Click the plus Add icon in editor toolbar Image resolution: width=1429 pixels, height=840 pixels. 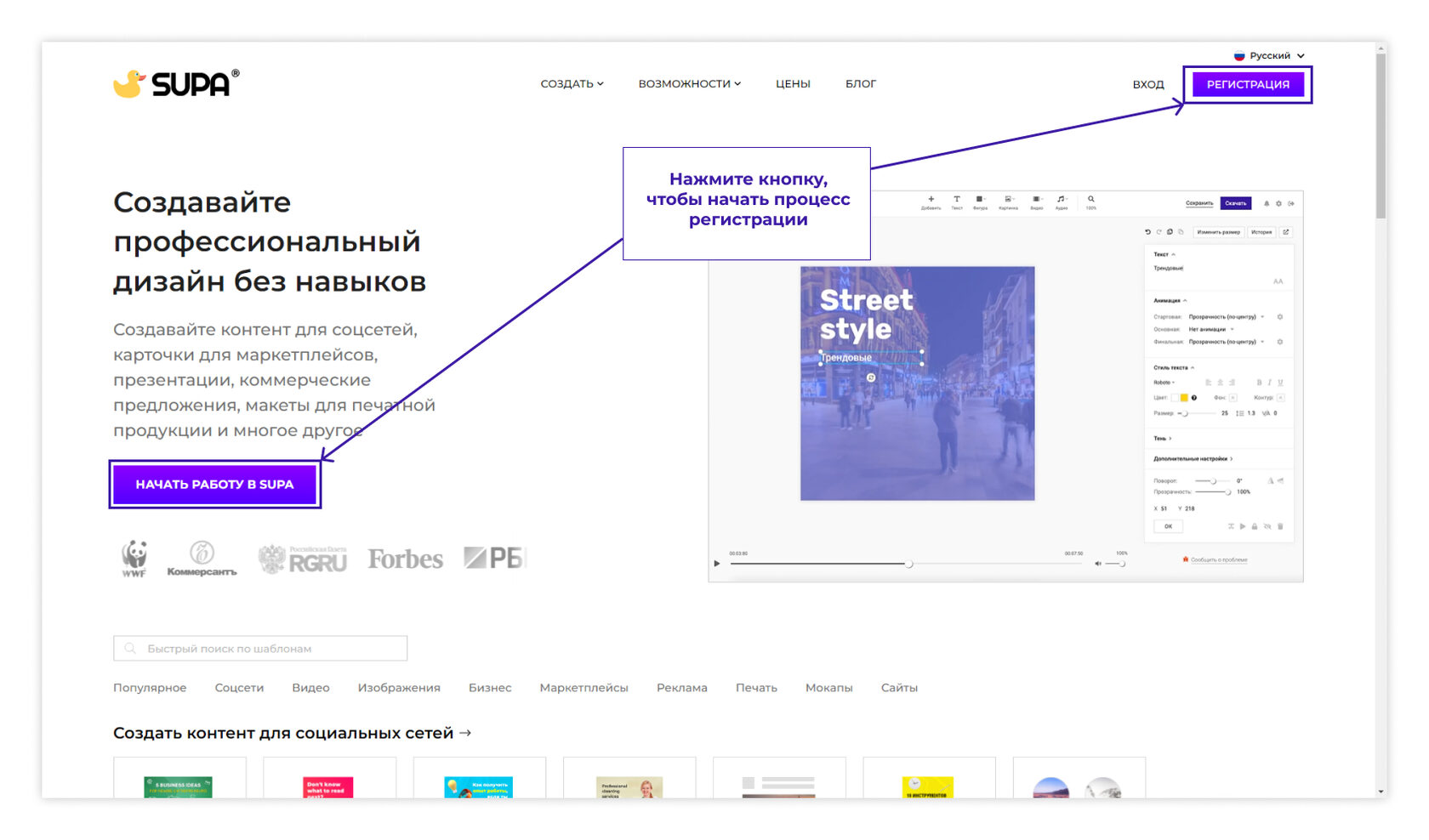tap(931, 200)
